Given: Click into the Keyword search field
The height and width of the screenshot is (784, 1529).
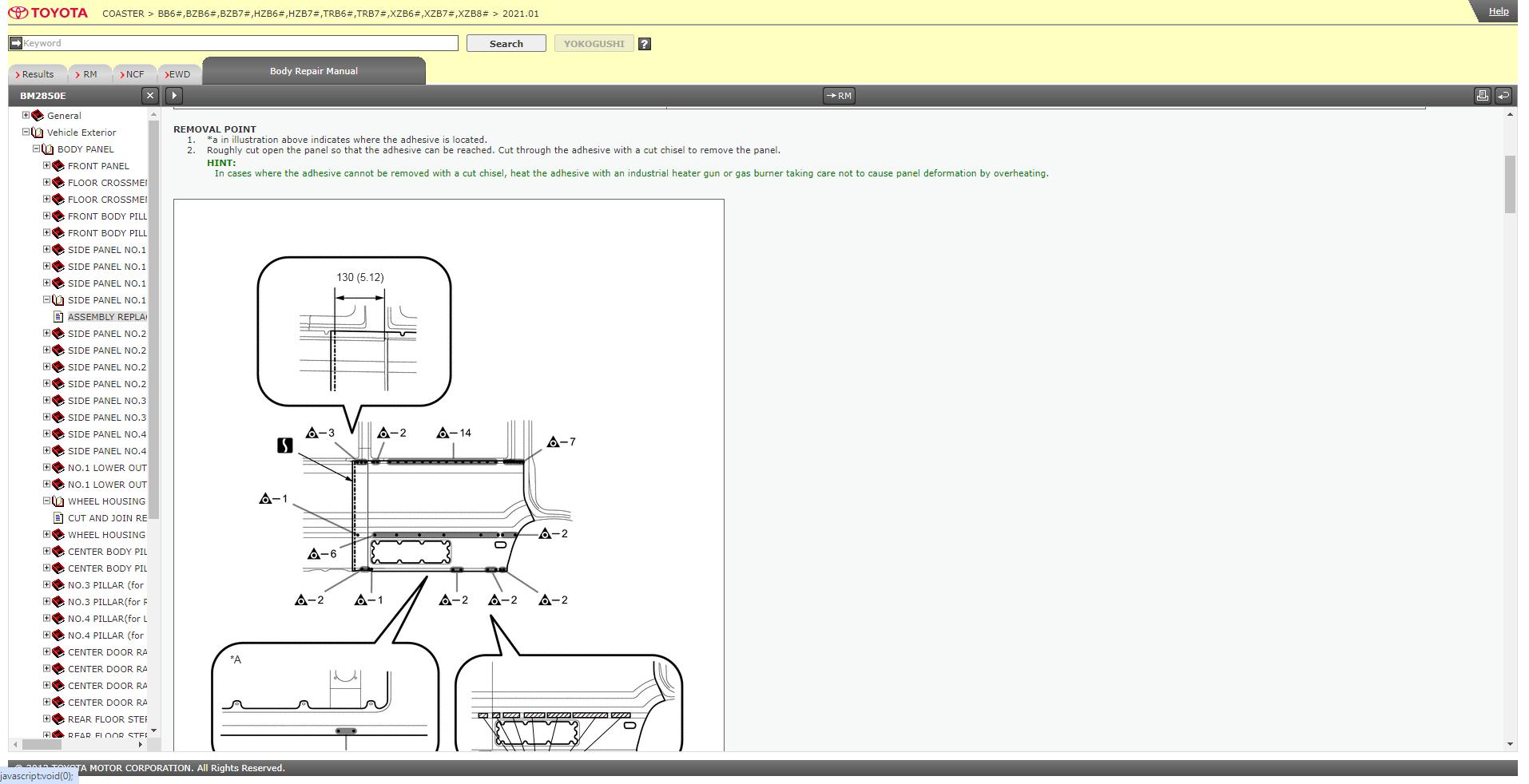Looking at the screenshot, I should (x=240, y=43).
